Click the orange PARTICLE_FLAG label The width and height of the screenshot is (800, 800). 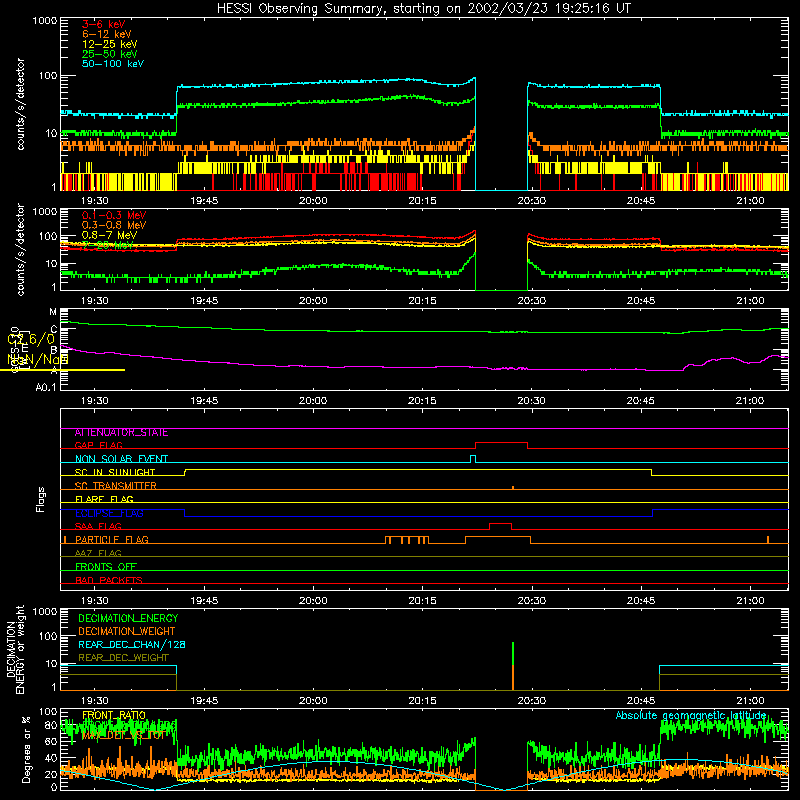click(112, 540)
